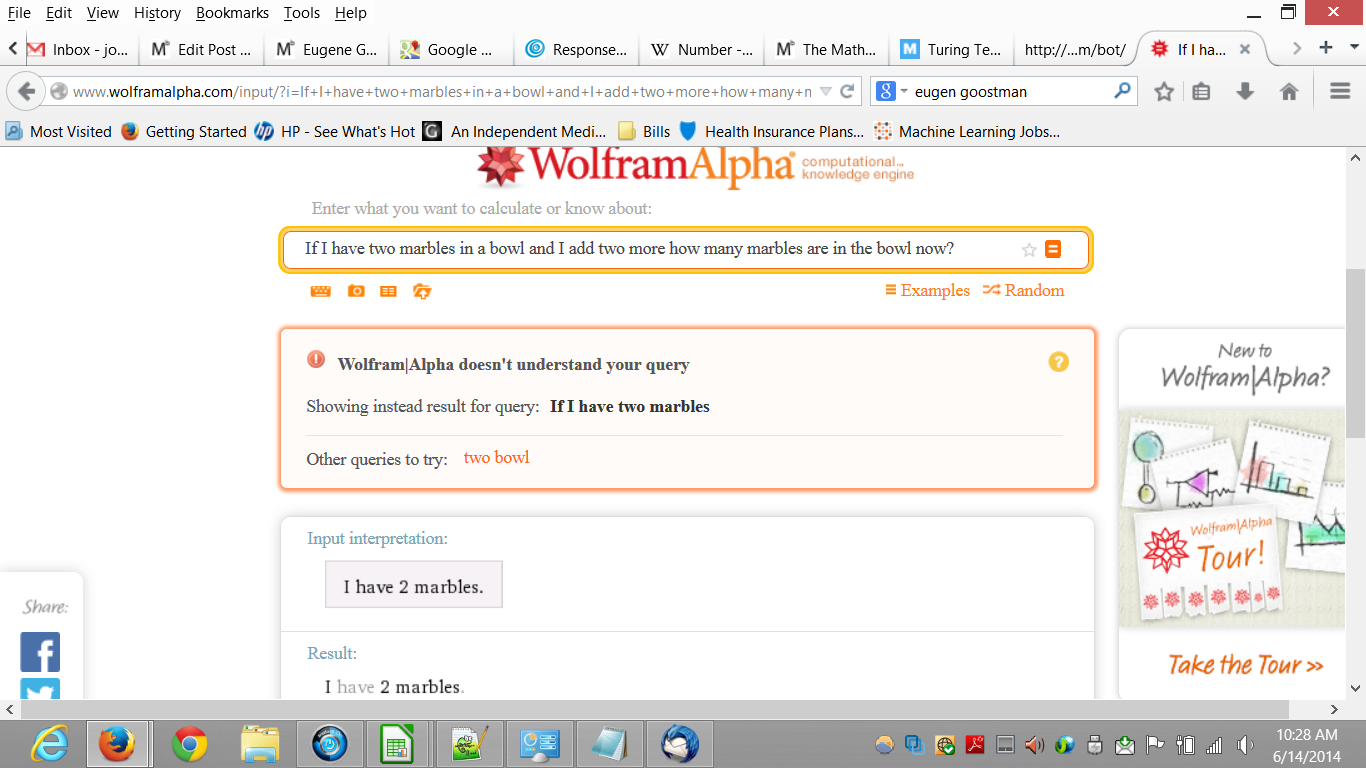This screenshot has width=1366, height=768.
Task: Open the Getting Started bookmark
Action: pos(184,131)
